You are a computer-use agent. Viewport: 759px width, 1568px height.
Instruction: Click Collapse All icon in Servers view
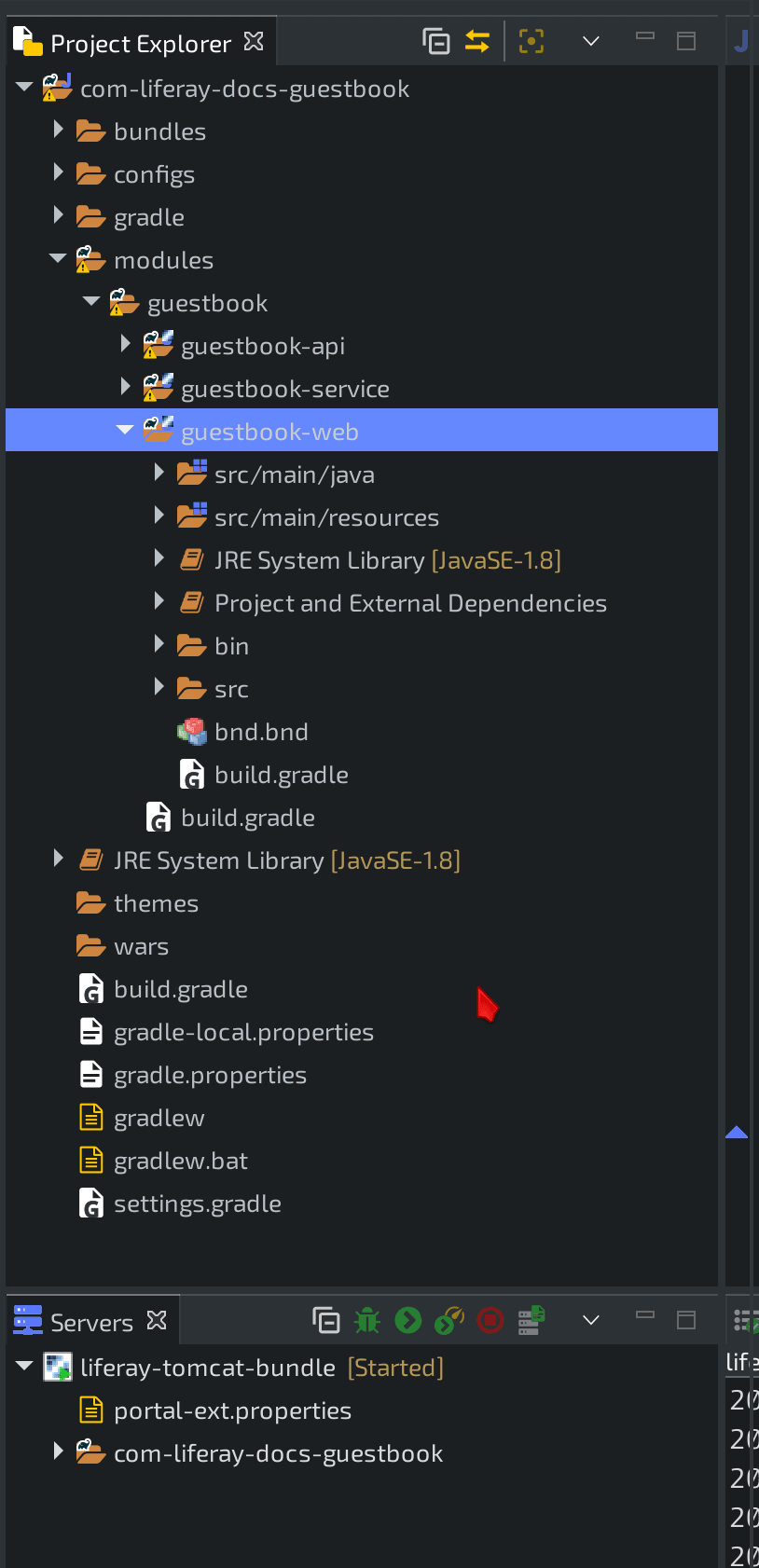pos(326,1320)
